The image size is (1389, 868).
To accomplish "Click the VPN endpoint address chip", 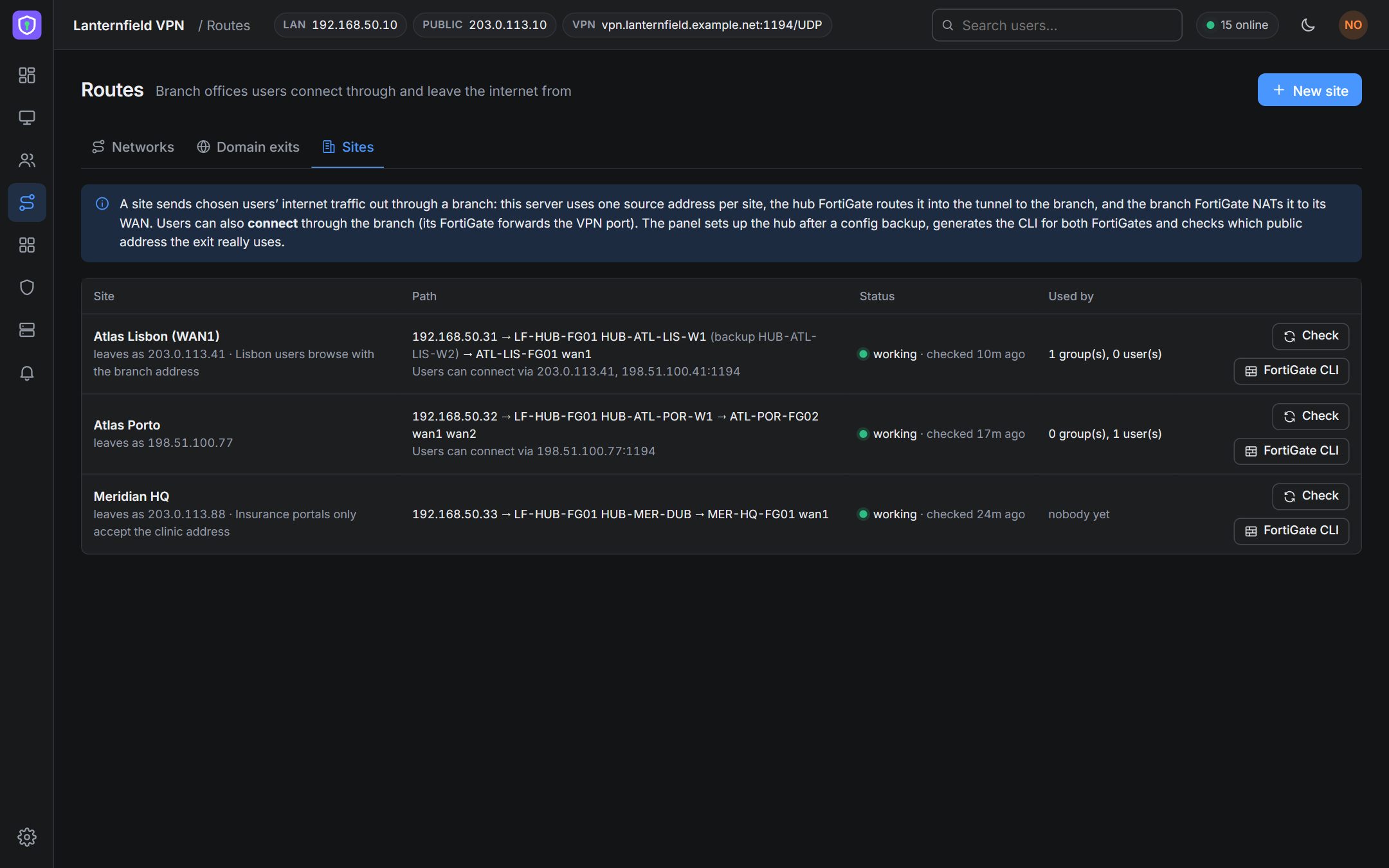I will (x=697, y=25).
